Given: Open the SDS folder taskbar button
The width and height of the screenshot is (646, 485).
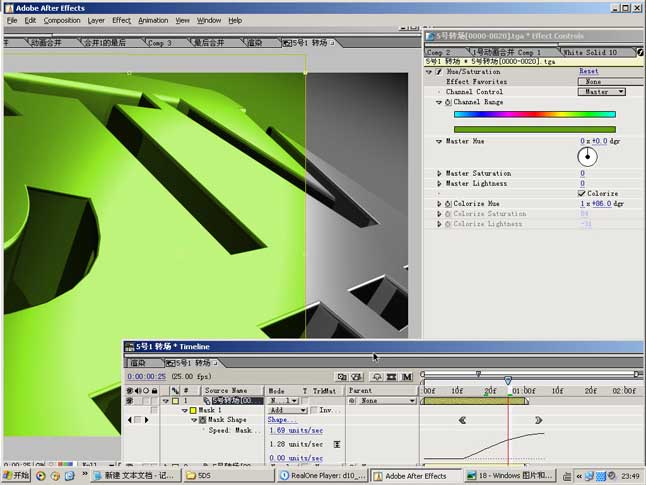Looking at the screenshot, I should [x=229, y=476].
